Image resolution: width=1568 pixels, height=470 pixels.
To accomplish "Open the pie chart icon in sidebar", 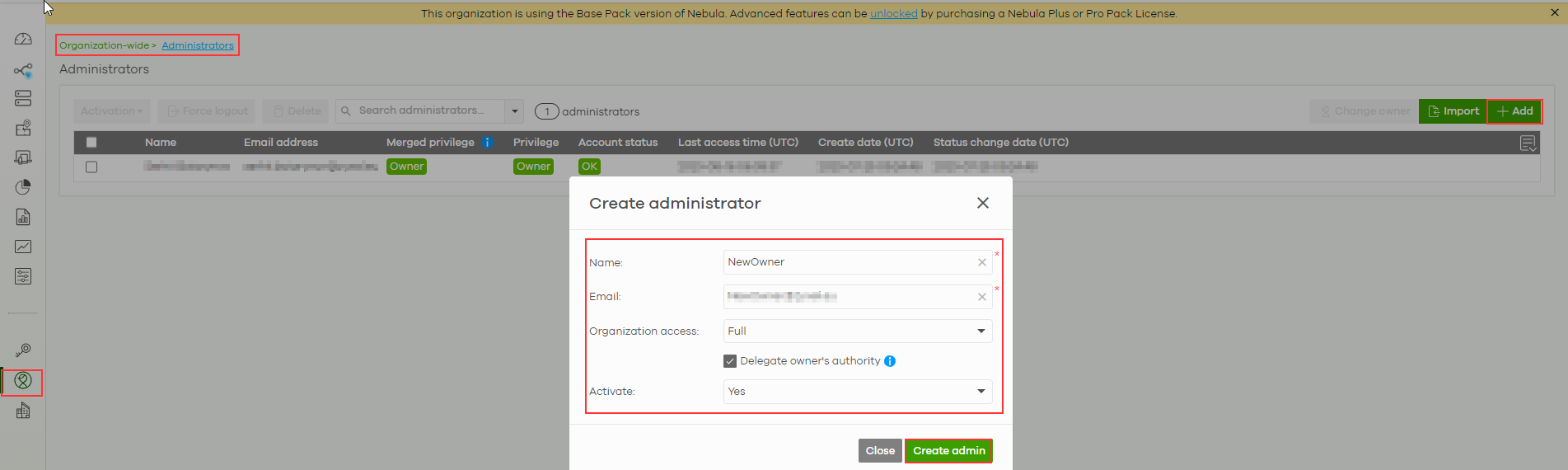I will point(23,187).
